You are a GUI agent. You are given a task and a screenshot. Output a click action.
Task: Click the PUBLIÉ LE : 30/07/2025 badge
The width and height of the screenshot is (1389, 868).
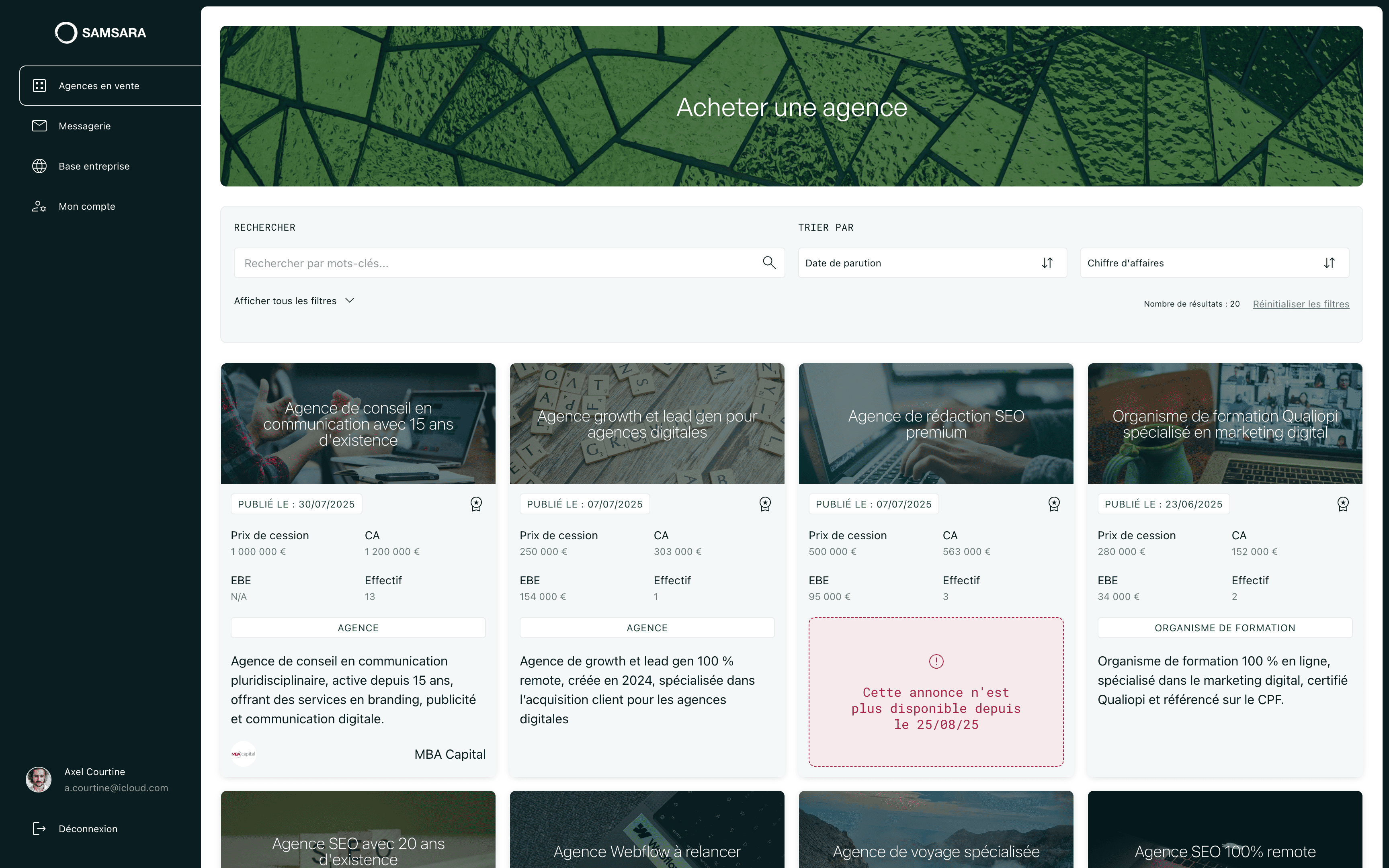click(x=296, y=504)
